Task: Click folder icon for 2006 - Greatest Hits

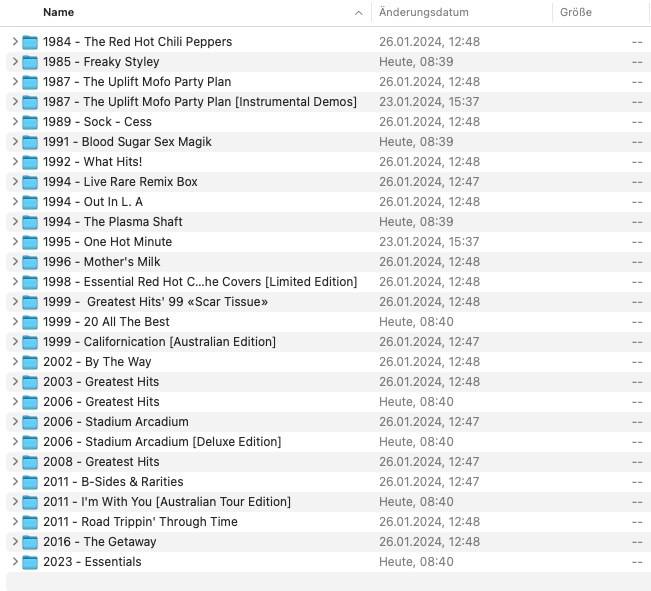Action: [29, 402]
